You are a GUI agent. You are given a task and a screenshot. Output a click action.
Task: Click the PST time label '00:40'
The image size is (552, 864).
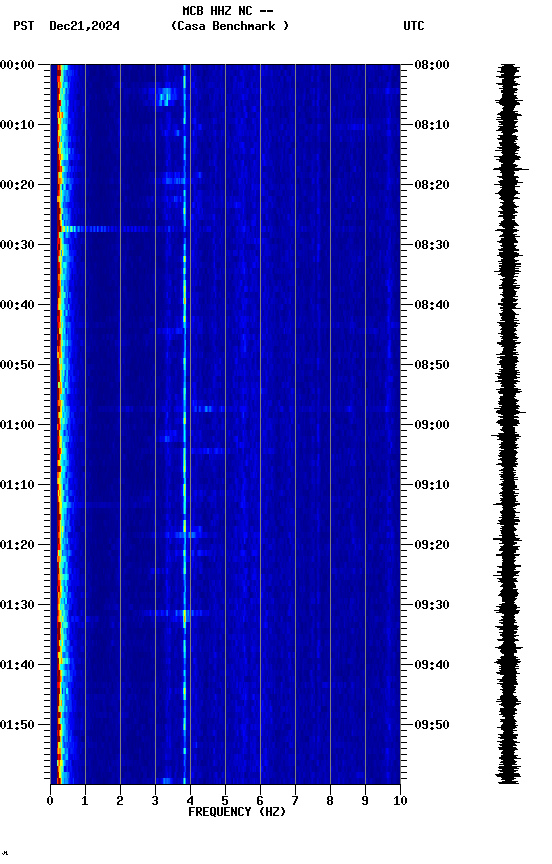coord(17,305)
